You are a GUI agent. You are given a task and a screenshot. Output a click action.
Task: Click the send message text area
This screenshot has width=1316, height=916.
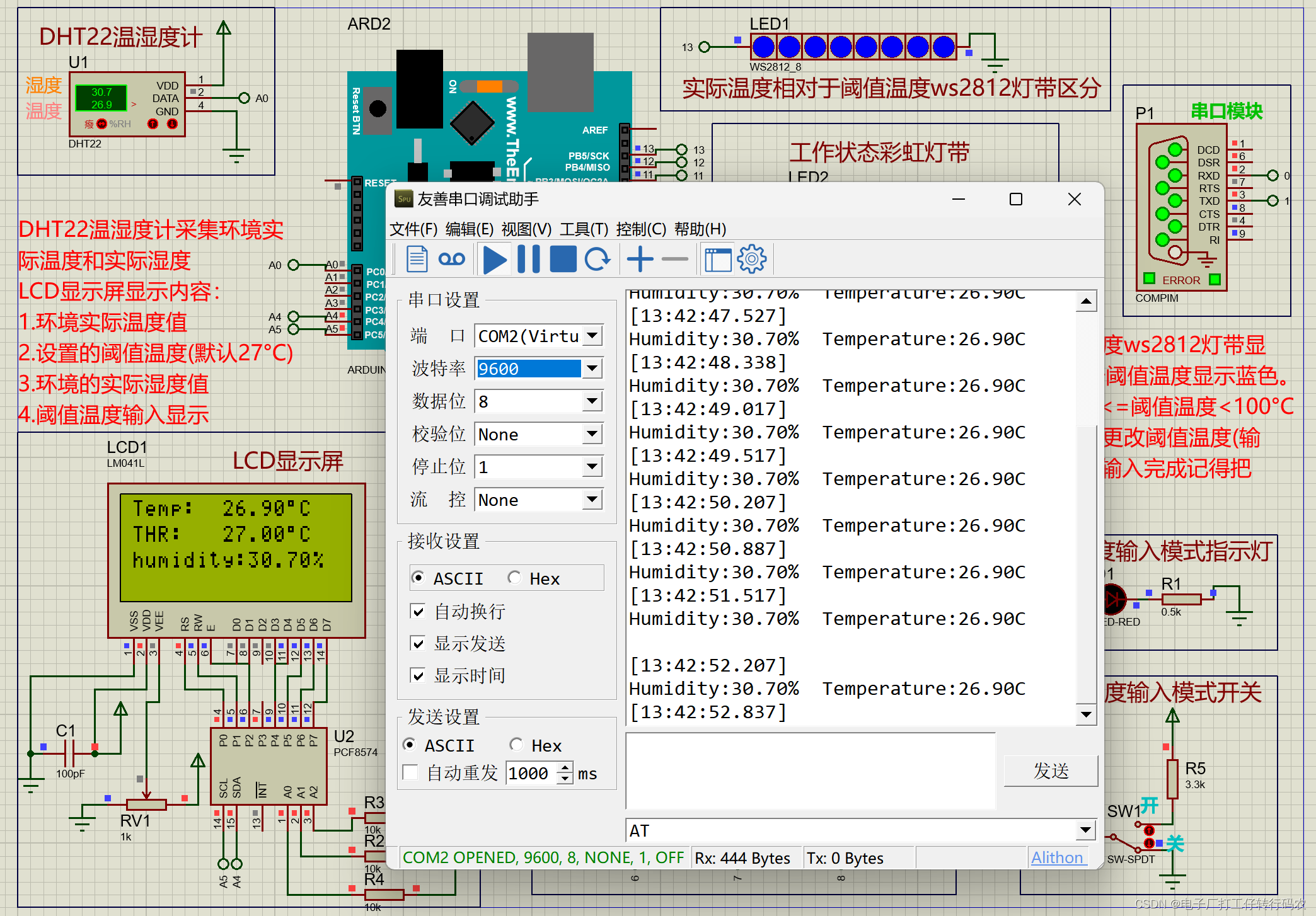811,770
